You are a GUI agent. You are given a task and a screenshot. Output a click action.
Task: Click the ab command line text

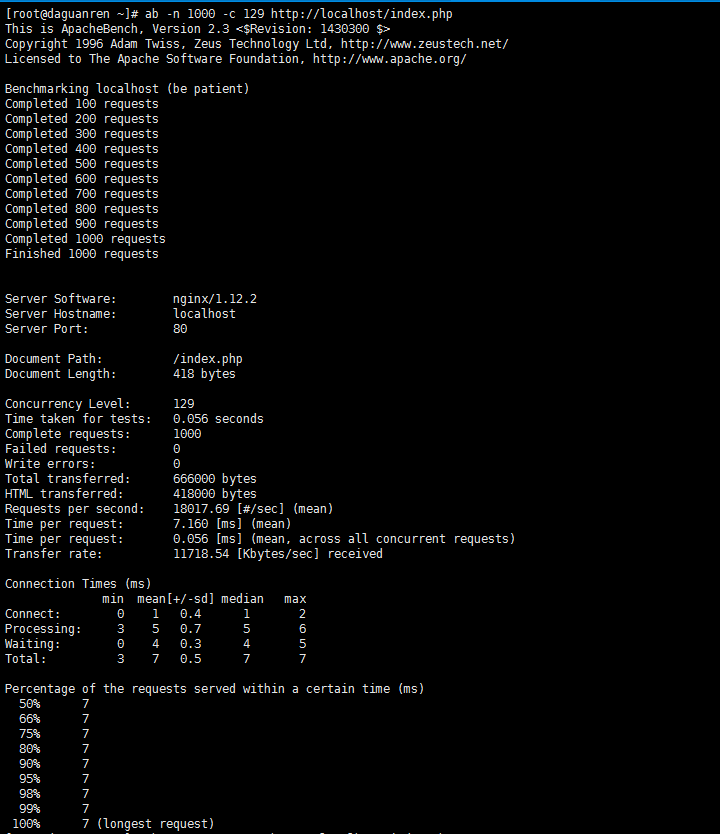tap(298, 14)
